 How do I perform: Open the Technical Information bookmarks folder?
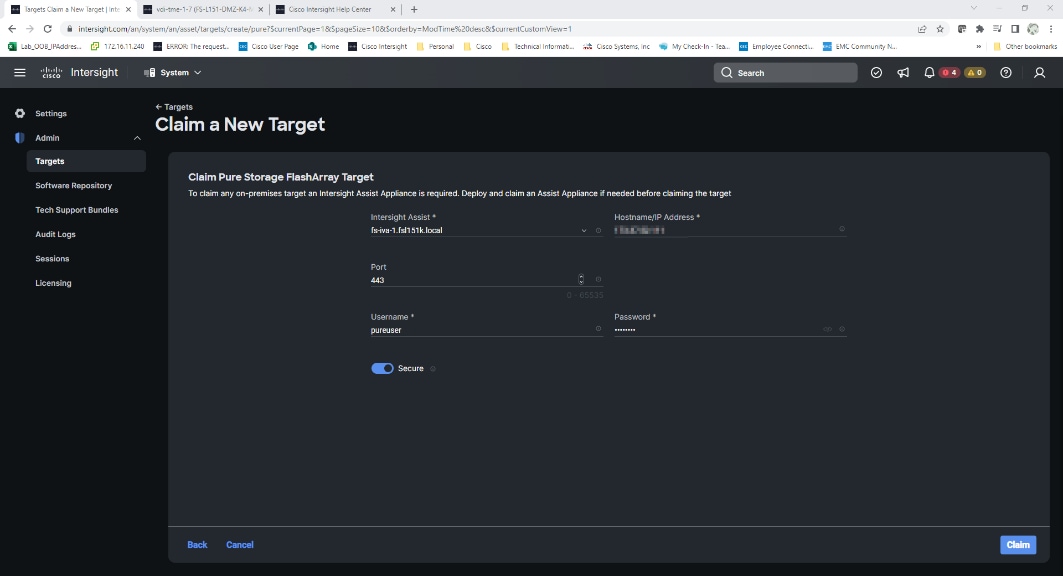(x=538, y=47)
